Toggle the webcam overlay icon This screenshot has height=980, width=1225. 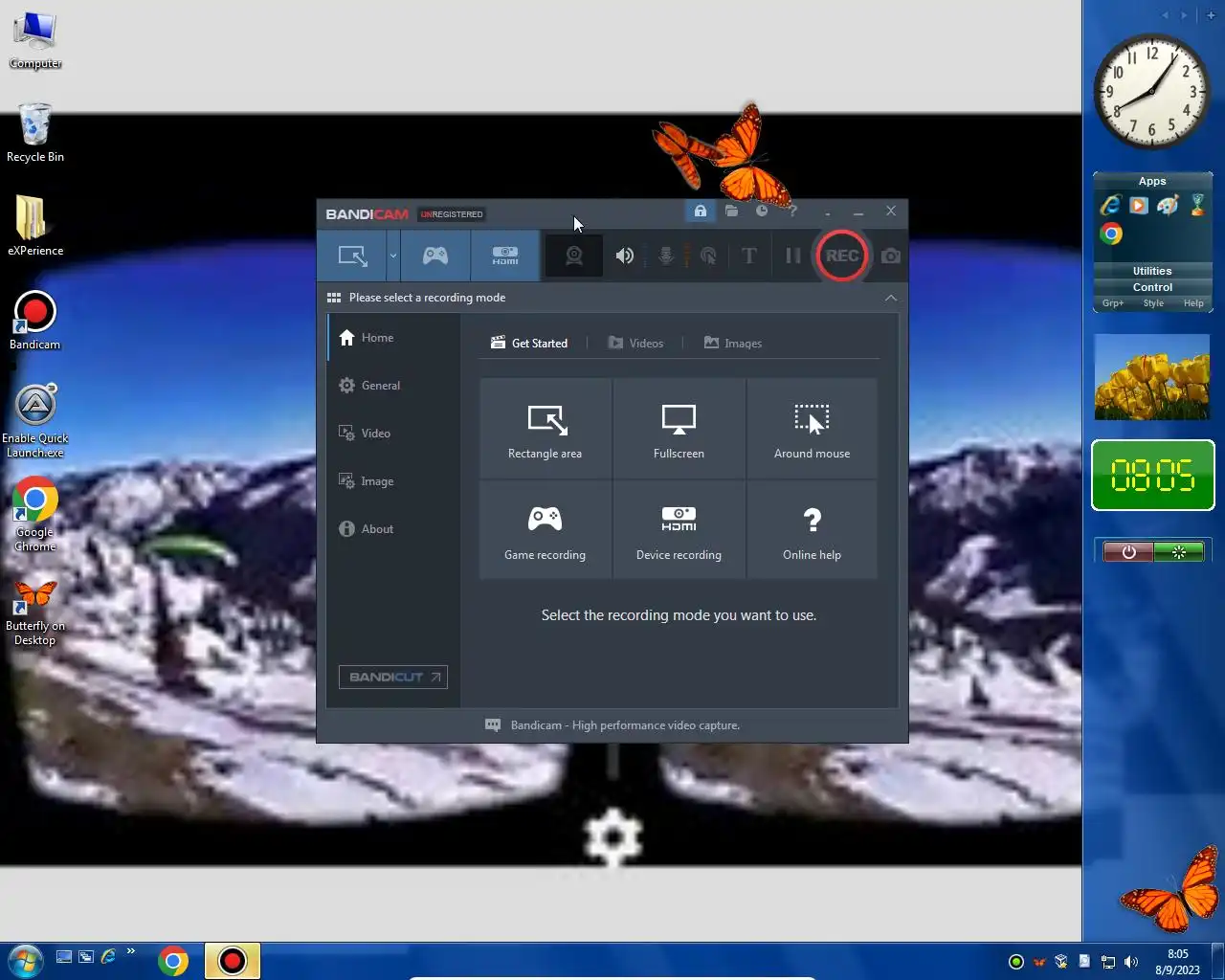574,256
